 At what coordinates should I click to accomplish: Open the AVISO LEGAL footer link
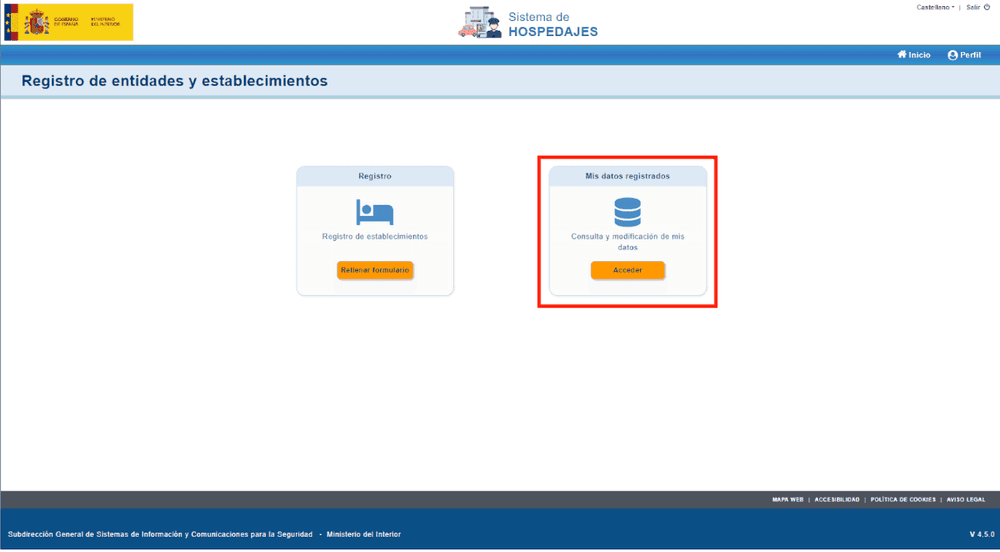point(966,499)
